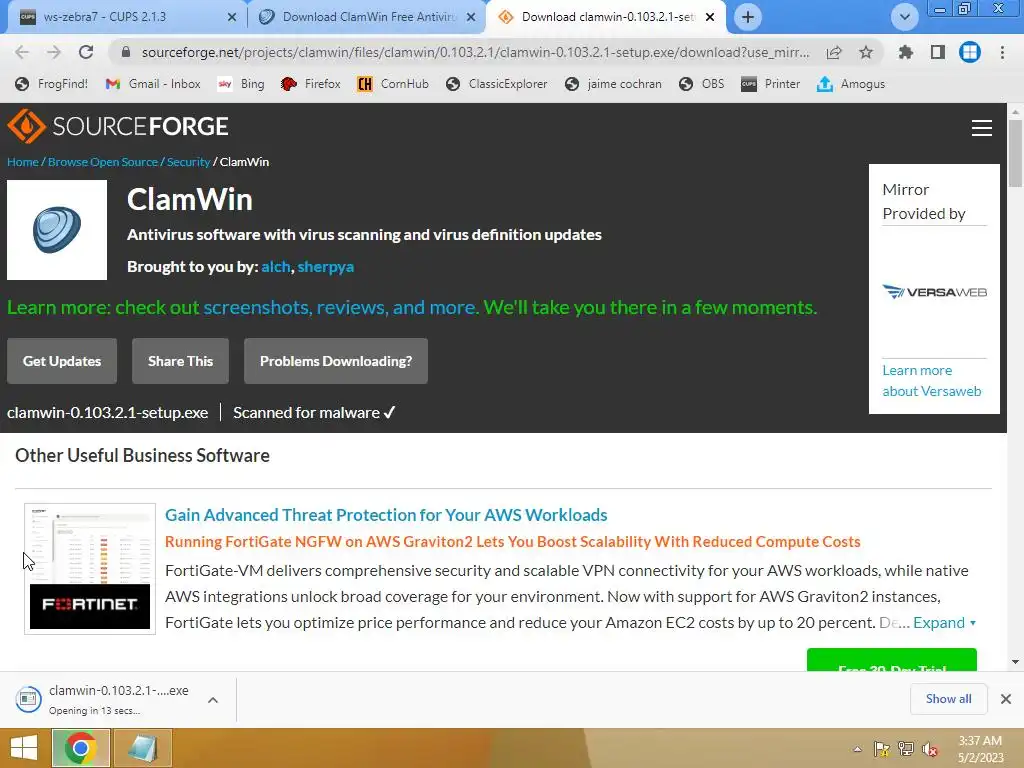Close the active clamwin download tab
Viewport: 1024px width, 768px height.
click(x=710, y=17)
